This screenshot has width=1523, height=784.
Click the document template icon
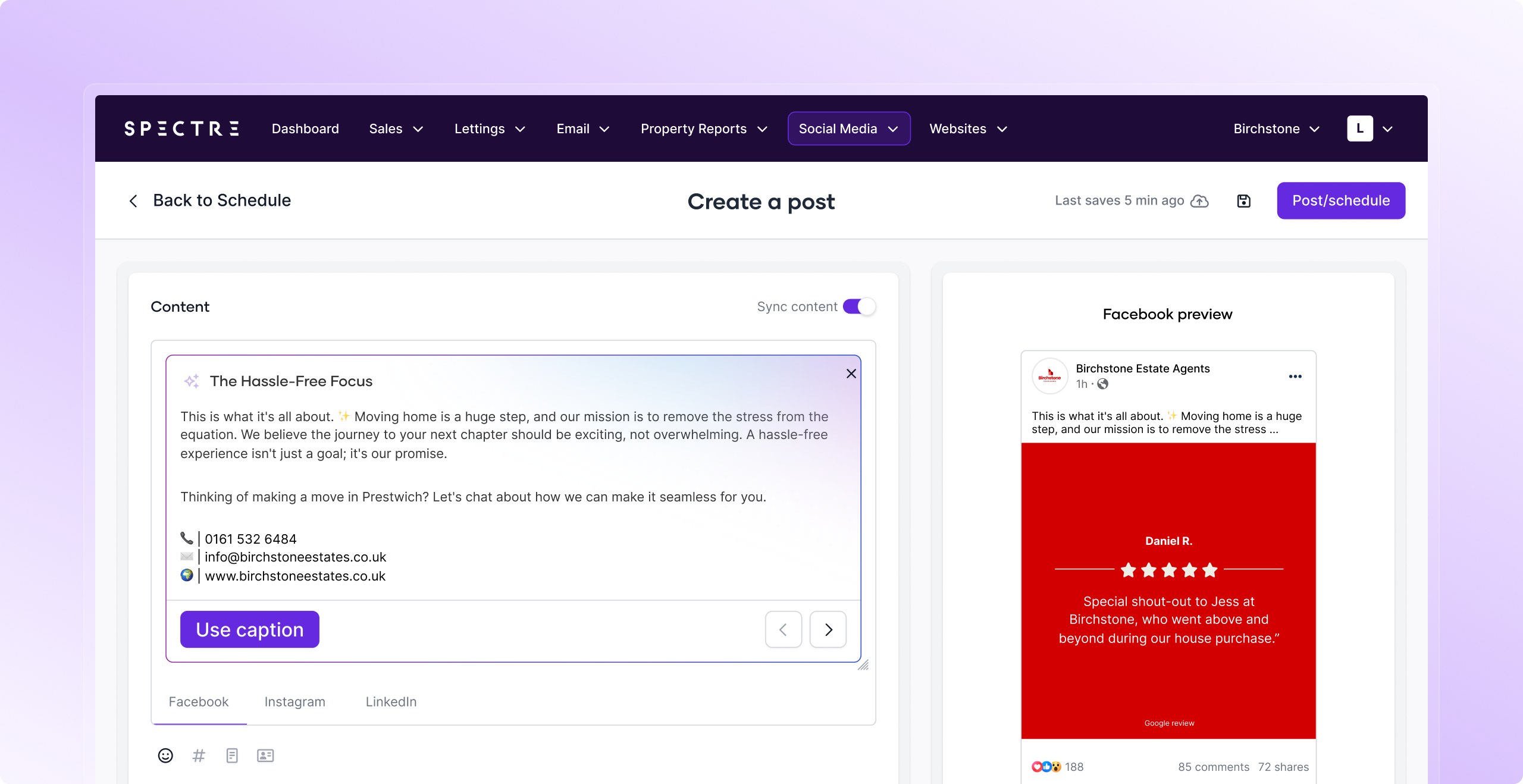point(232,755)
